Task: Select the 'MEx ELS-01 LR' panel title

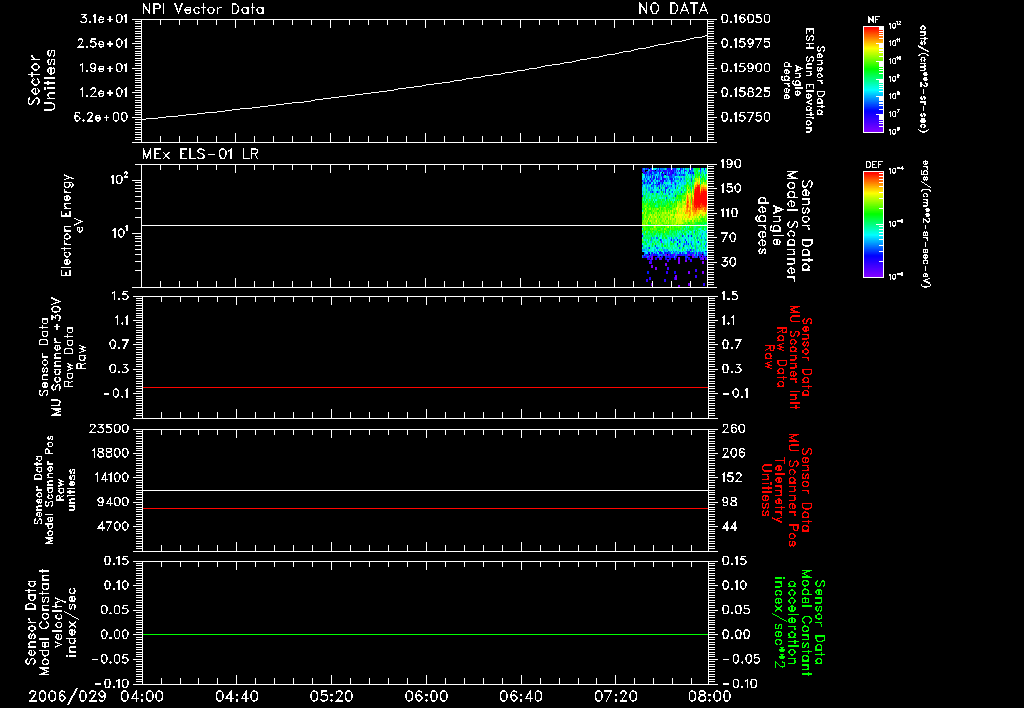Action: (x=200, y=154)
